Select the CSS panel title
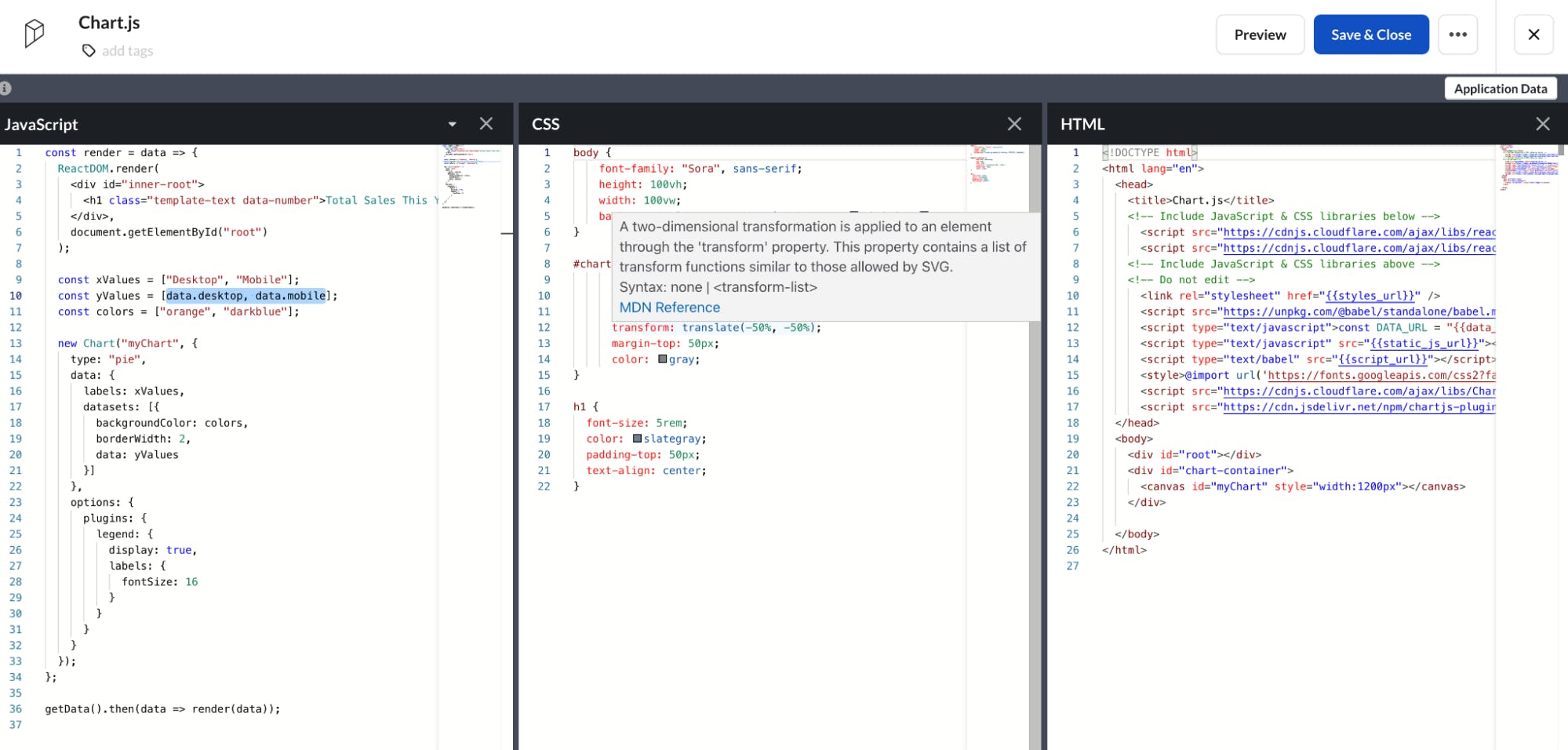1568x750 pixels. point(545,124)
